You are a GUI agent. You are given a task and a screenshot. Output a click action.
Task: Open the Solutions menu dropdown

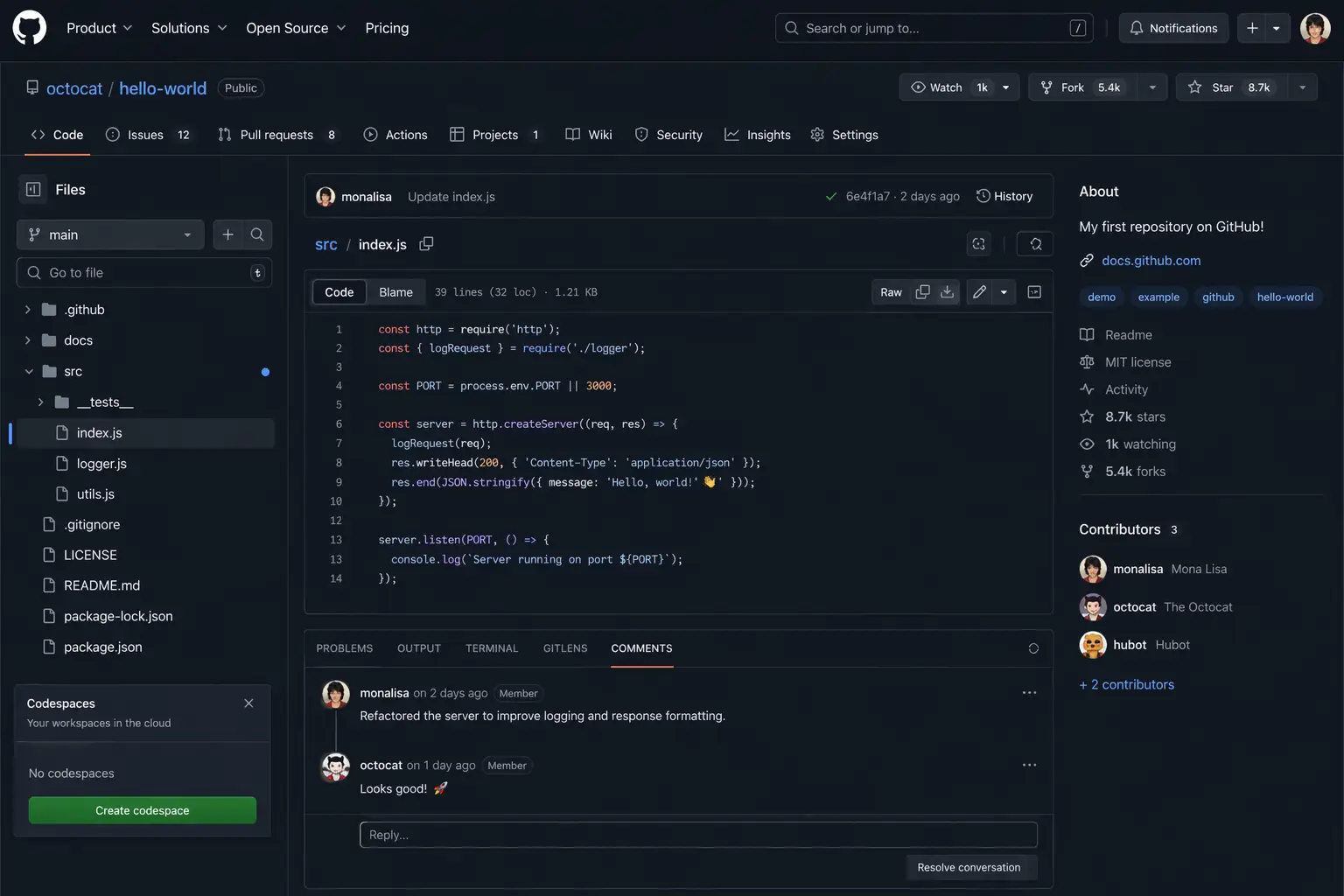click(189, 28)
